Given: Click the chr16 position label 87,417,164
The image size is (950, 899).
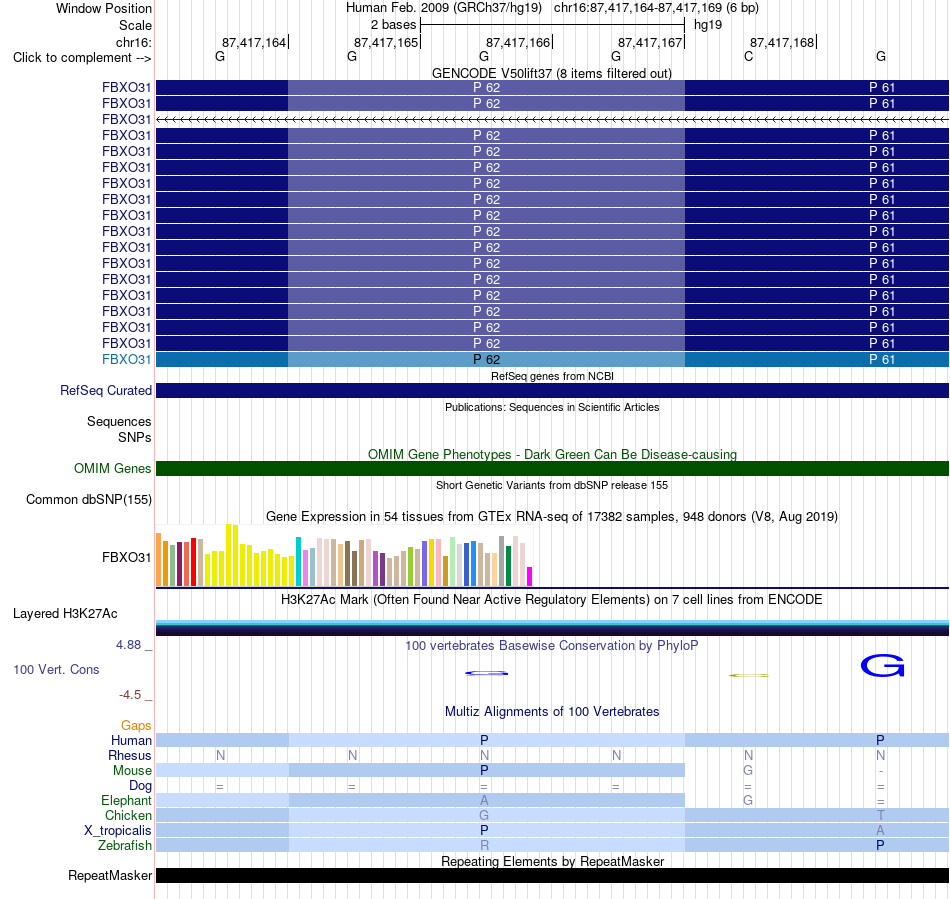Looking at the screenshot, I should pos(254,42).
